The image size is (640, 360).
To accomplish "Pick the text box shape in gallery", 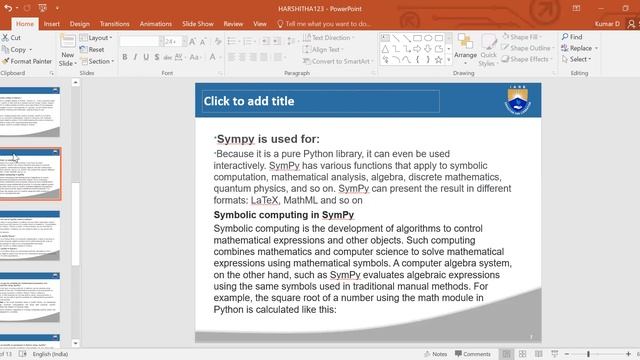I will pyautogui.click(x=385, y=38).
